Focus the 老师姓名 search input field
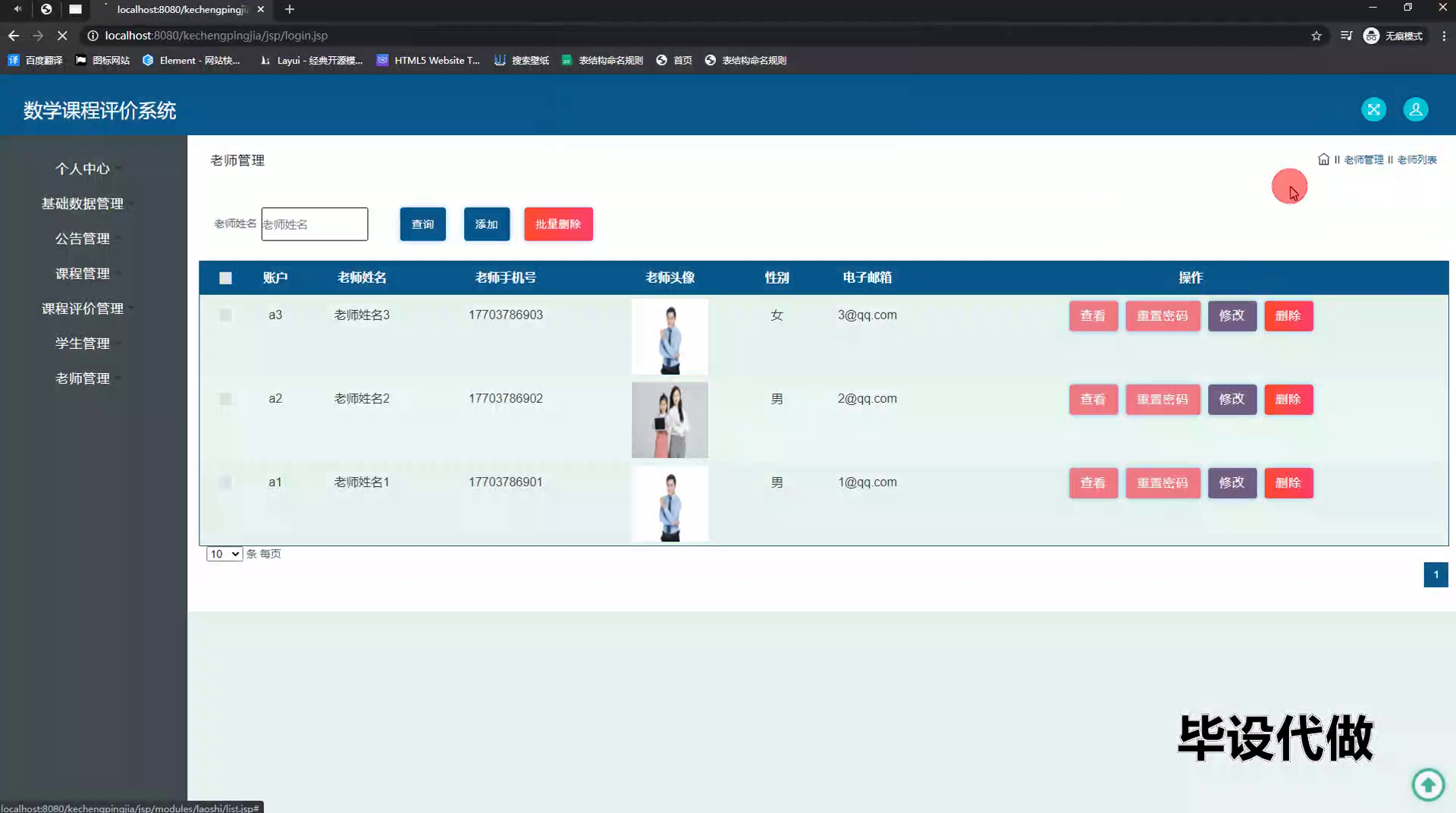 point(315,224)
